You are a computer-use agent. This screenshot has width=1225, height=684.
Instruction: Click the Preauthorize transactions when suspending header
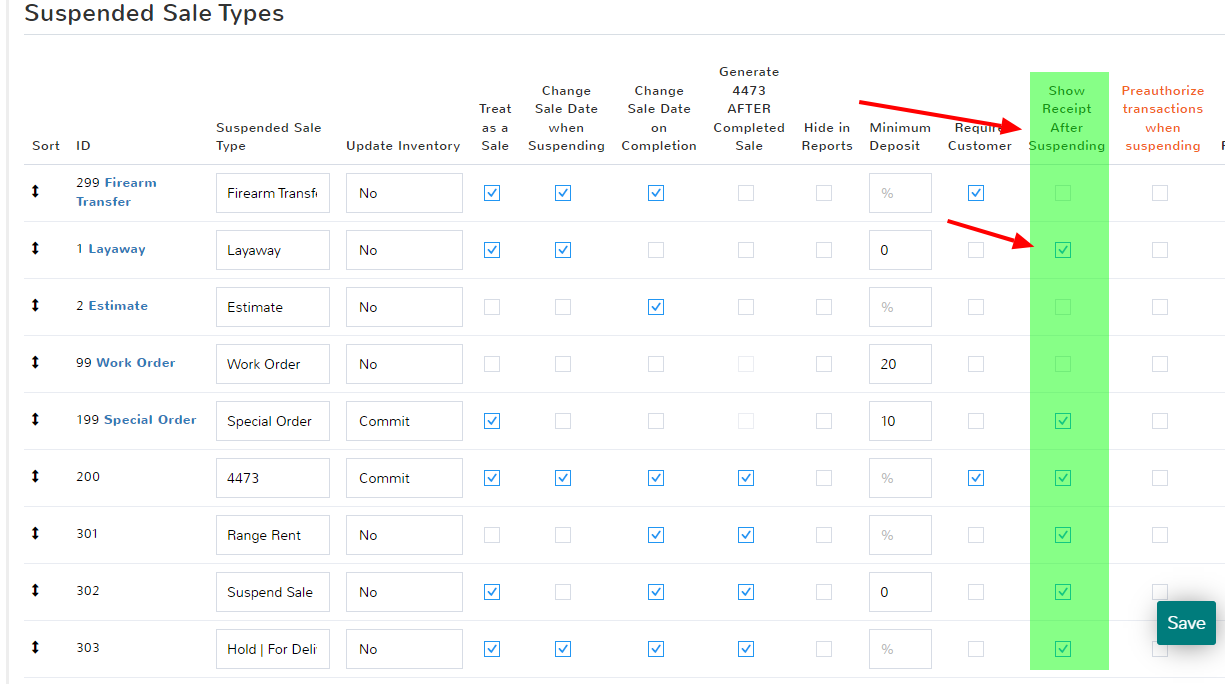pos(1162,118)
